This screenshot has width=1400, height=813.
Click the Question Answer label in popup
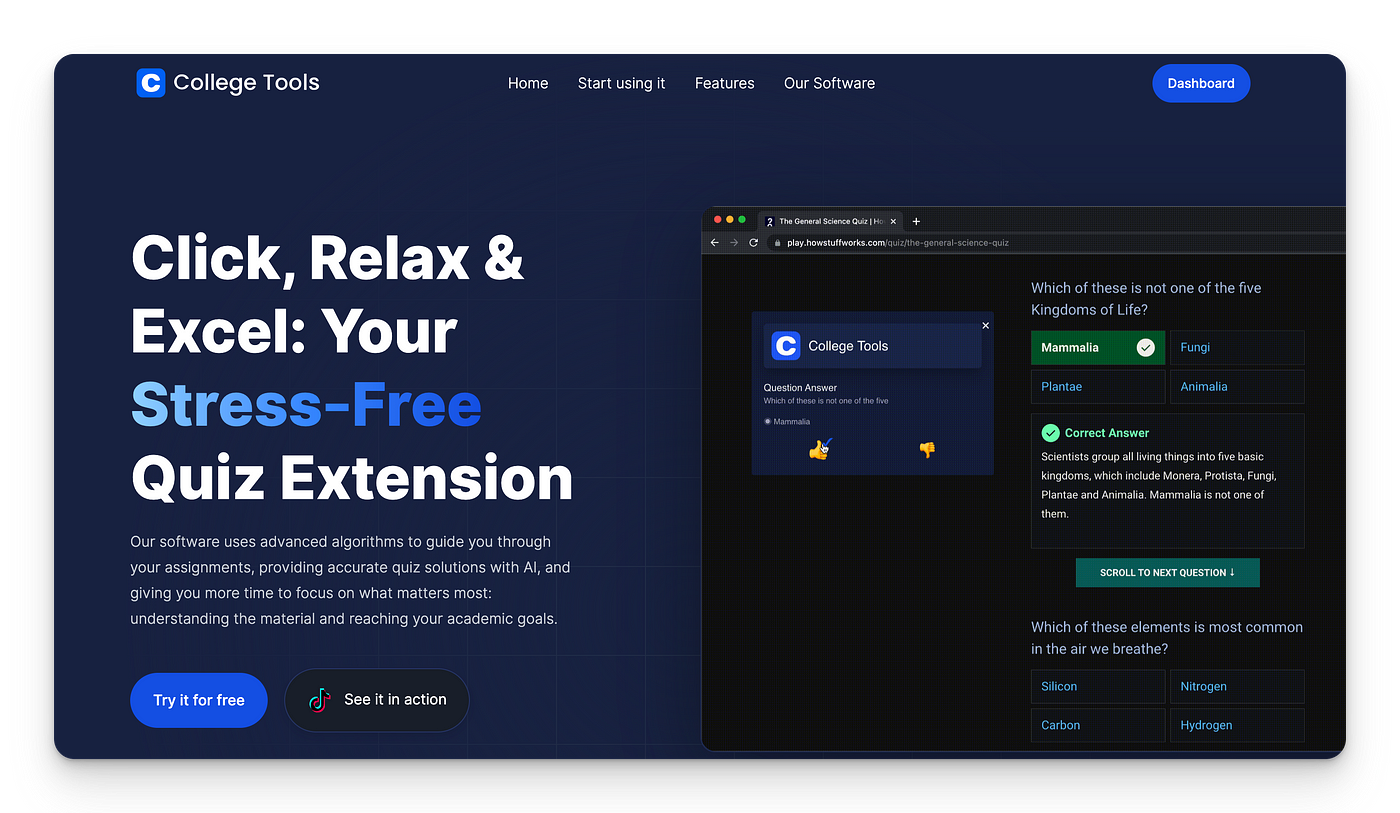800,388
